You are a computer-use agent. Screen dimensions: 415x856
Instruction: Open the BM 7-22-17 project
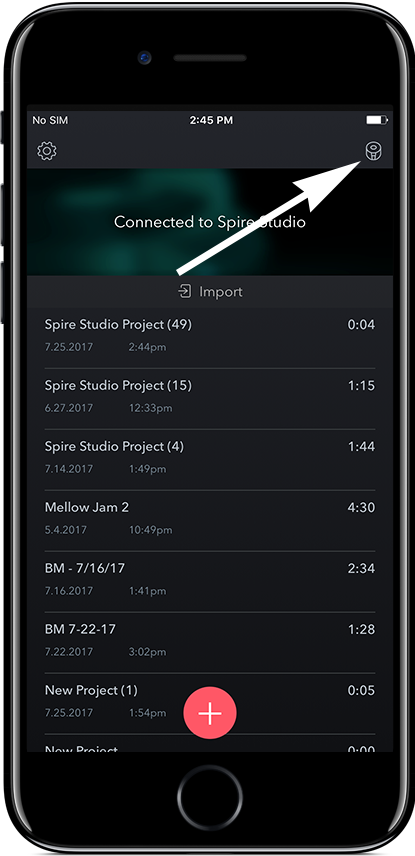[210, 642]
